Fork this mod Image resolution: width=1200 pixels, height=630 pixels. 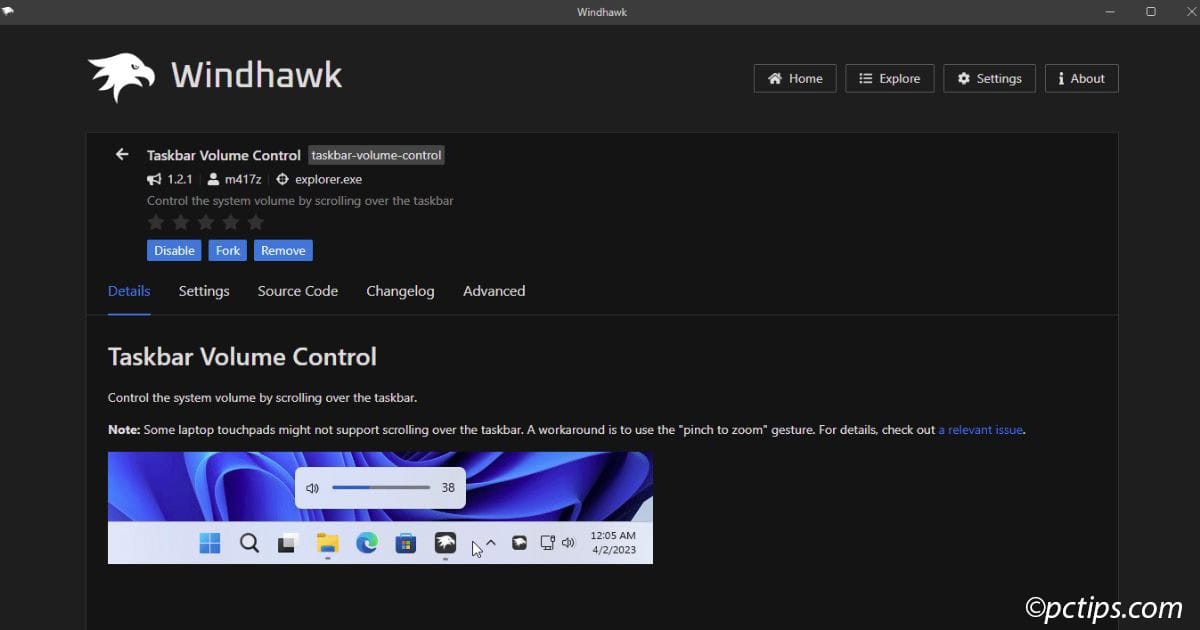click(x=228, y=250)
